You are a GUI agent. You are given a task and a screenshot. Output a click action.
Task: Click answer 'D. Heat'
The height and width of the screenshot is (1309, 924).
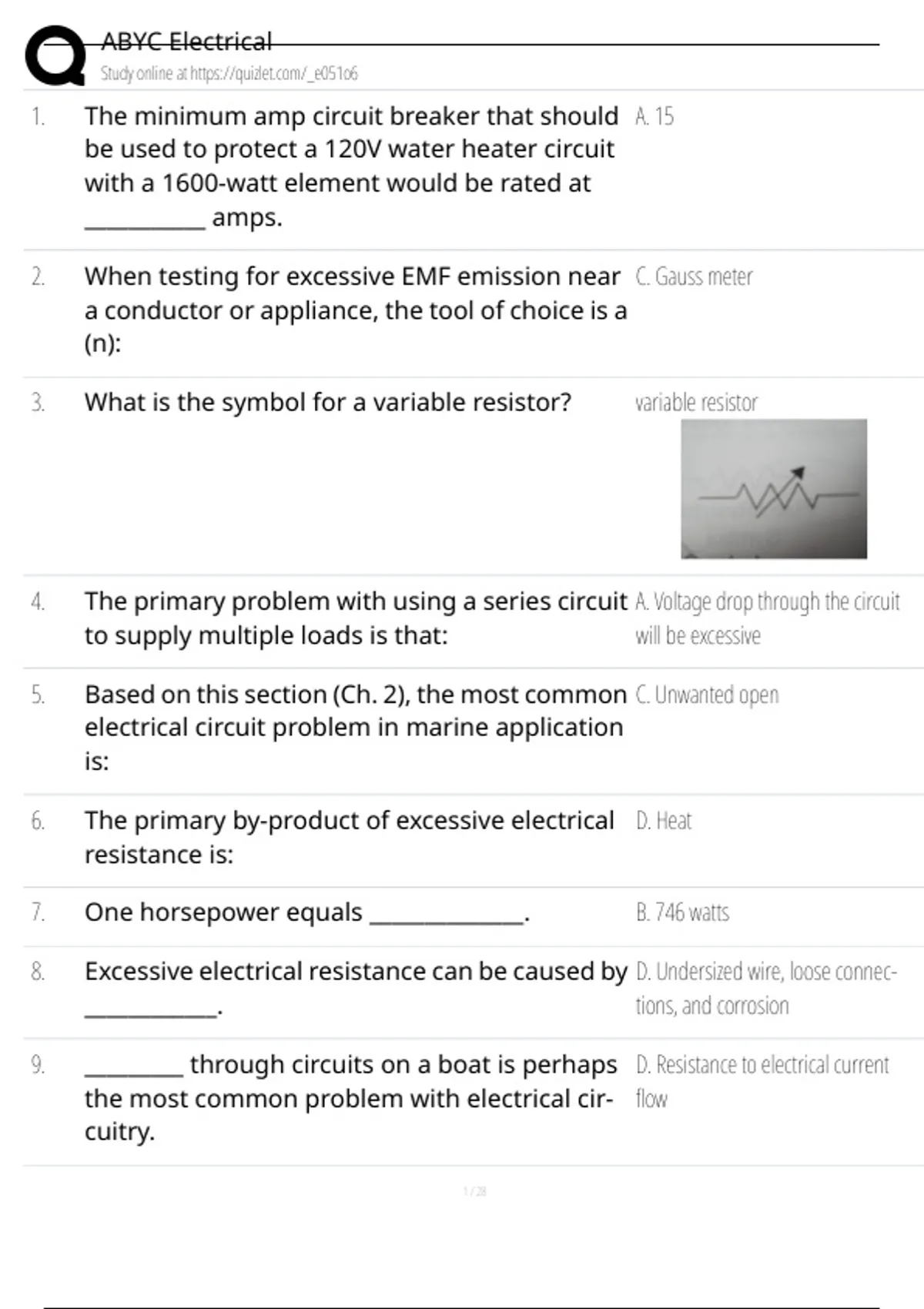tap(664, 821)
